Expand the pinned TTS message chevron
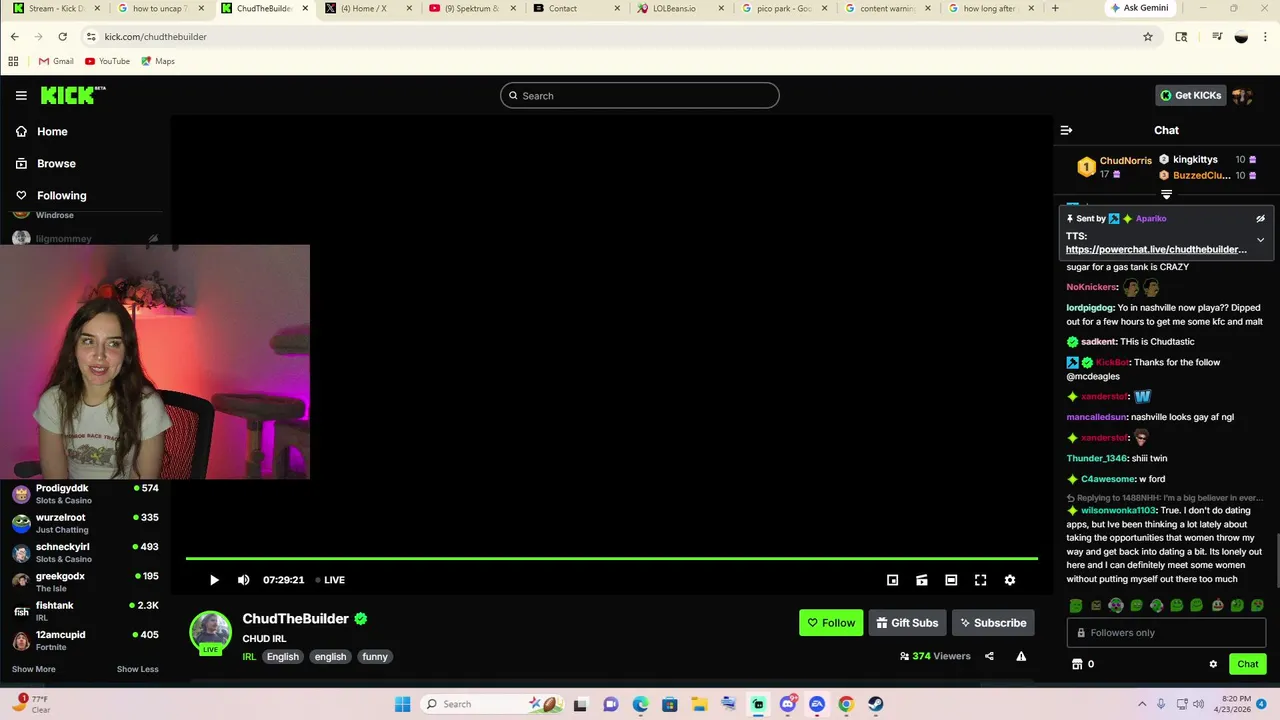Viewport: 1280px width, 720px height. pos(1260,240)
